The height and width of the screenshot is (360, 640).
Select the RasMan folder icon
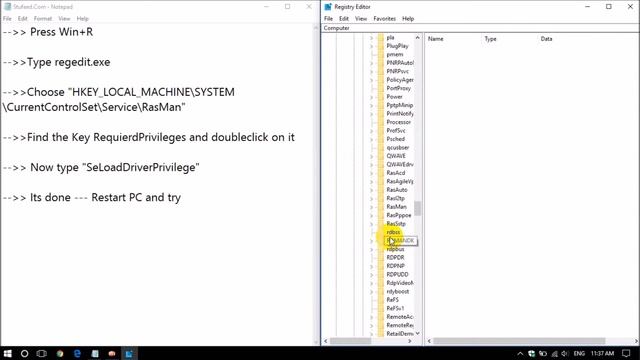[x=381, y=207]
